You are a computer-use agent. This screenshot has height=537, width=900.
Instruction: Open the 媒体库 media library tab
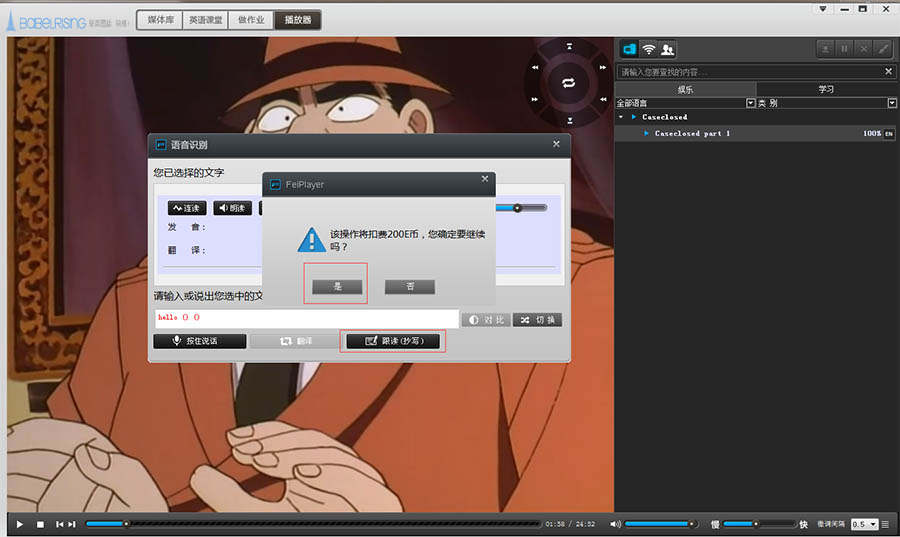[x=160, y=20]
